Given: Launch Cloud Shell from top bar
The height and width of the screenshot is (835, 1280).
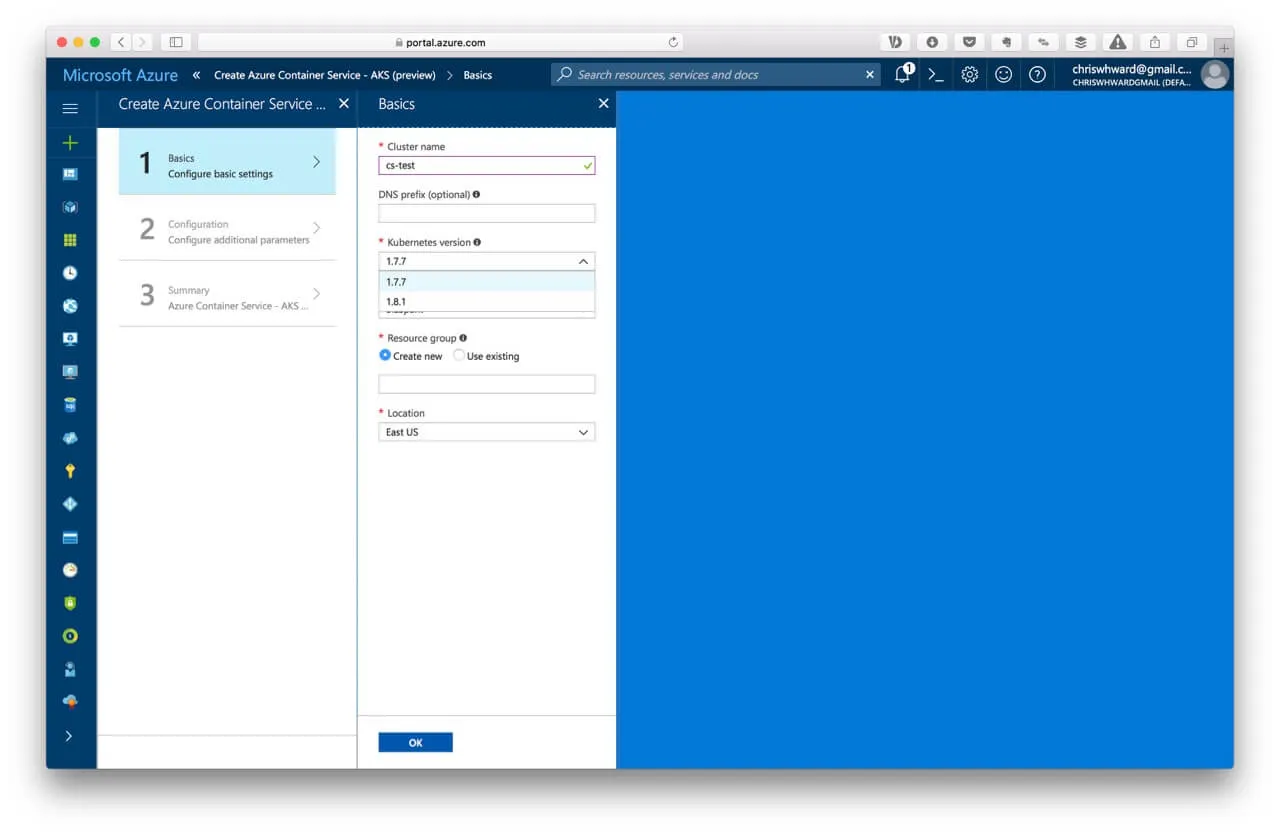Looking at the screenshot, I should coord(935,74).
